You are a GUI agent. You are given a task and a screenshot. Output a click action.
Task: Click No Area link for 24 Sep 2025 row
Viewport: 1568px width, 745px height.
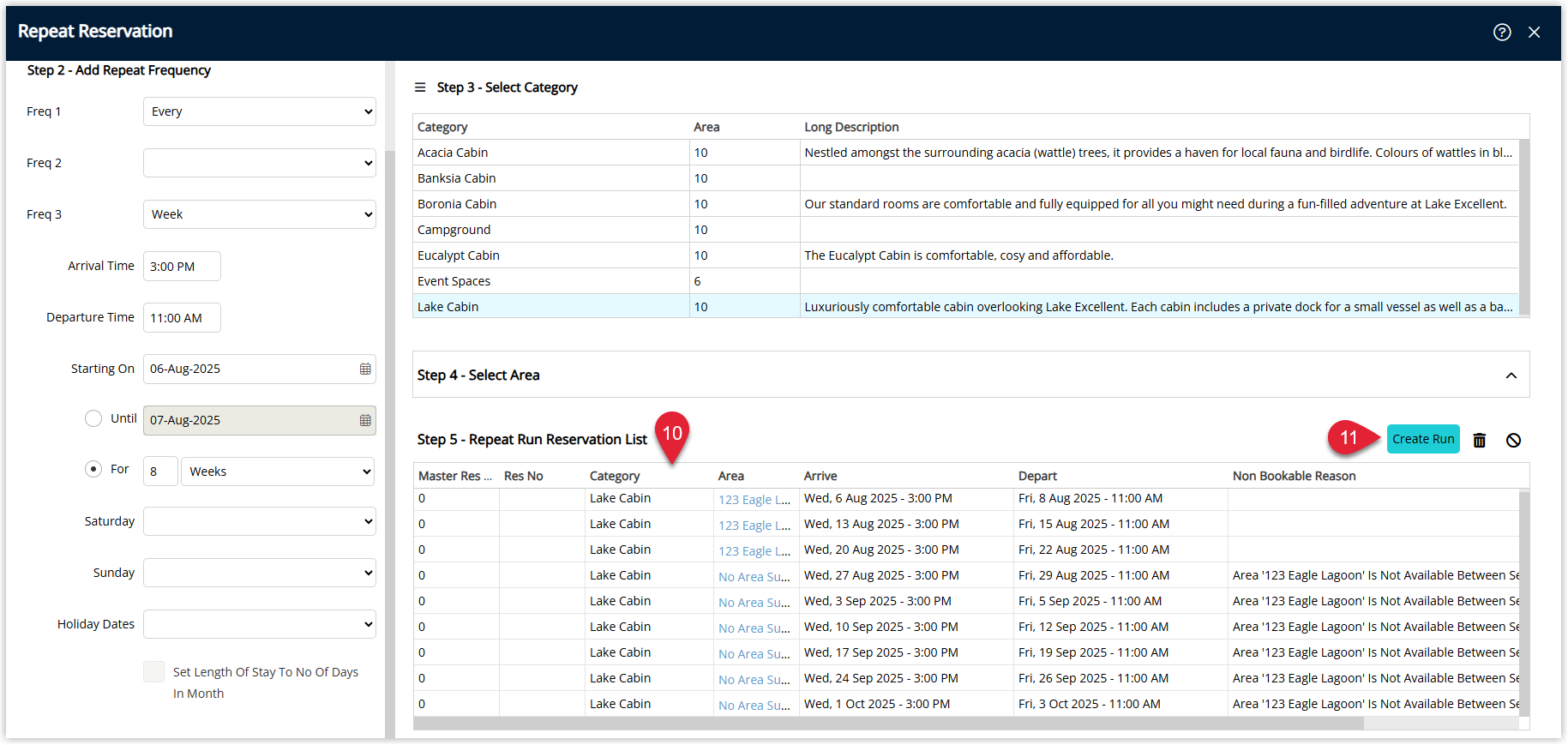[754, 679]
